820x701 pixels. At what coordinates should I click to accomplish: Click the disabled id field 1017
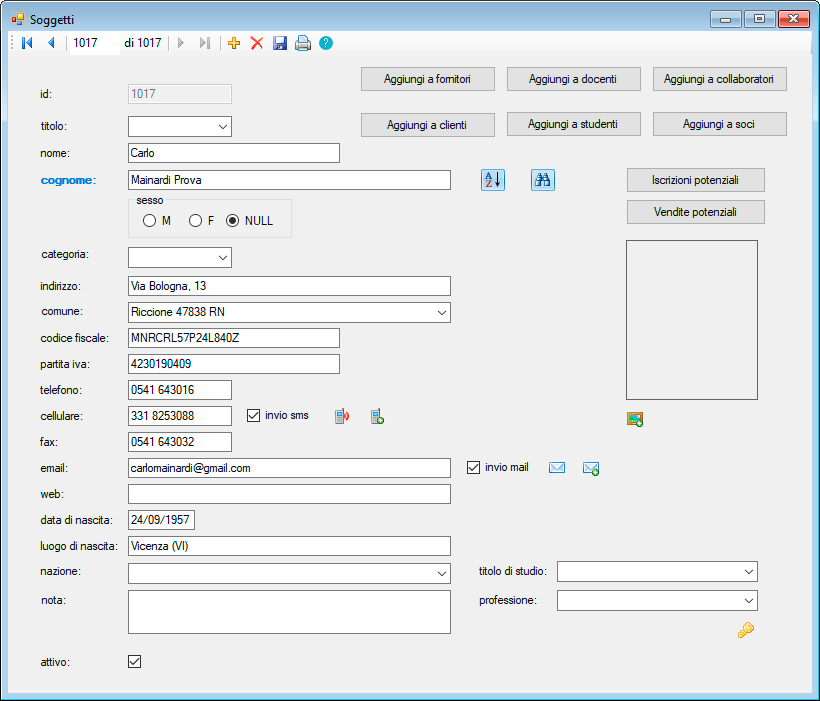[x=180, y=94]
